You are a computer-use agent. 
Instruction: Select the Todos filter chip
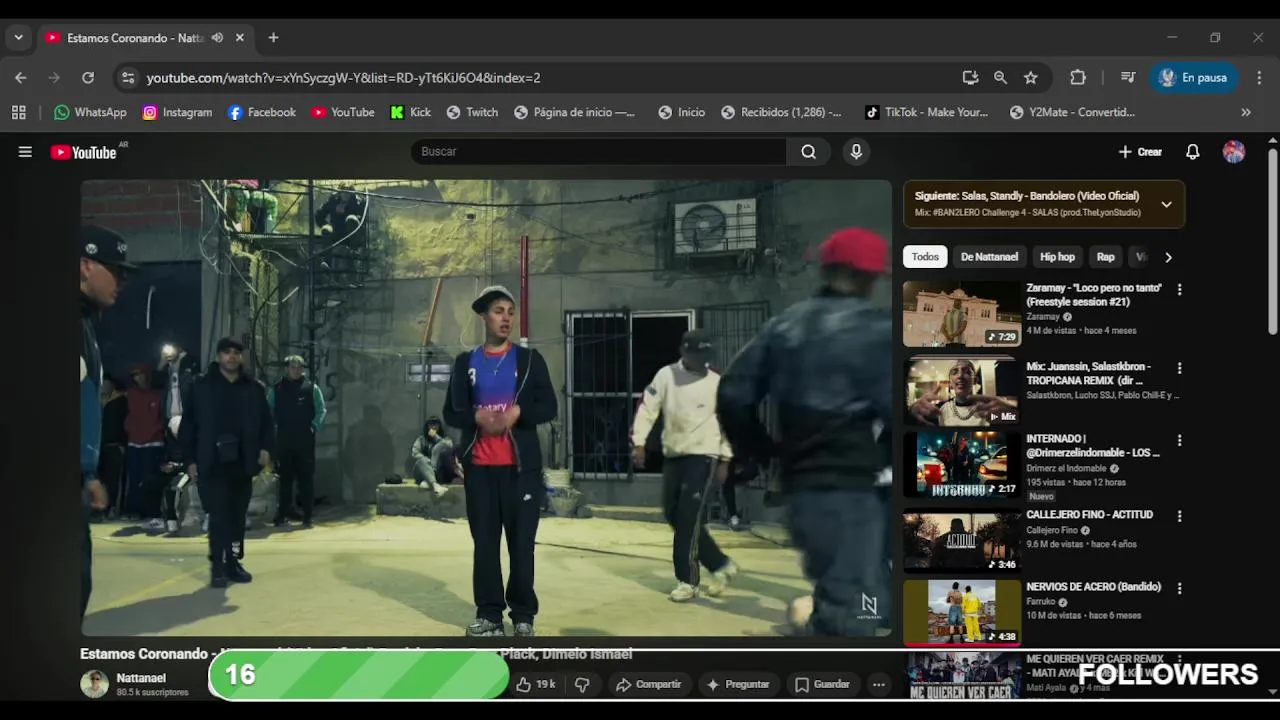pyautogui.click(x=925, y=257)
